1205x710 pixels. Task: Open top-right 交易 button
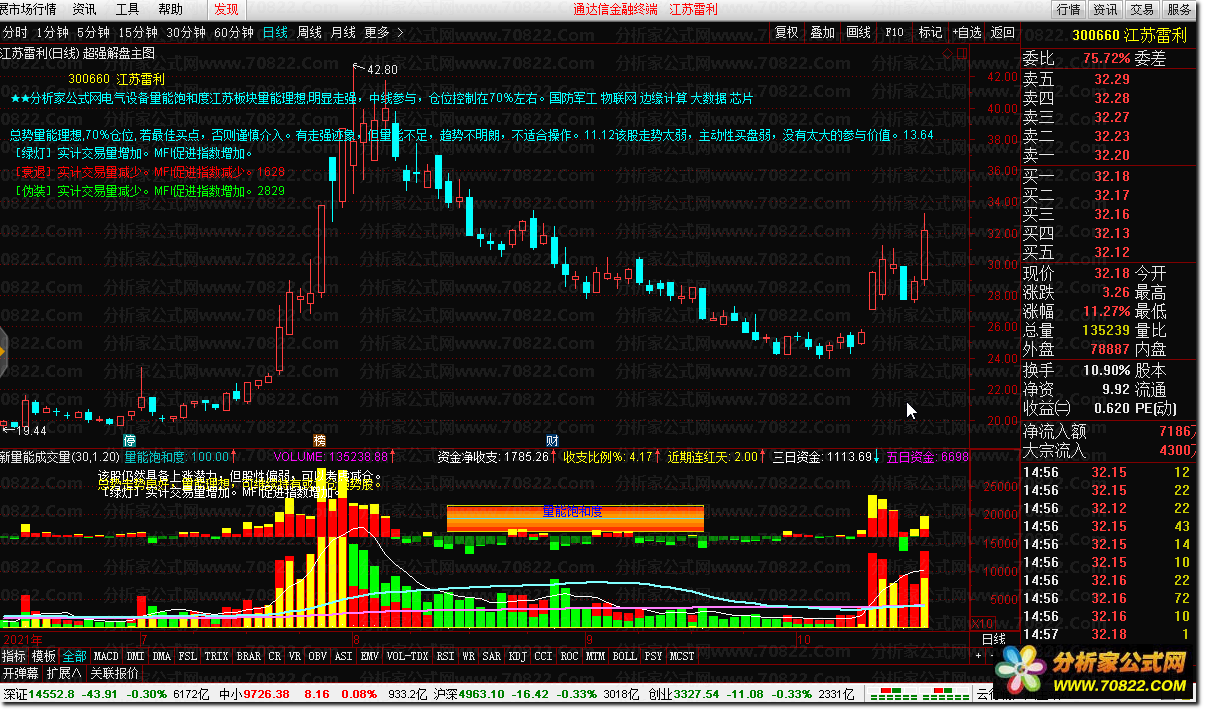click(x=1142, y=9)
